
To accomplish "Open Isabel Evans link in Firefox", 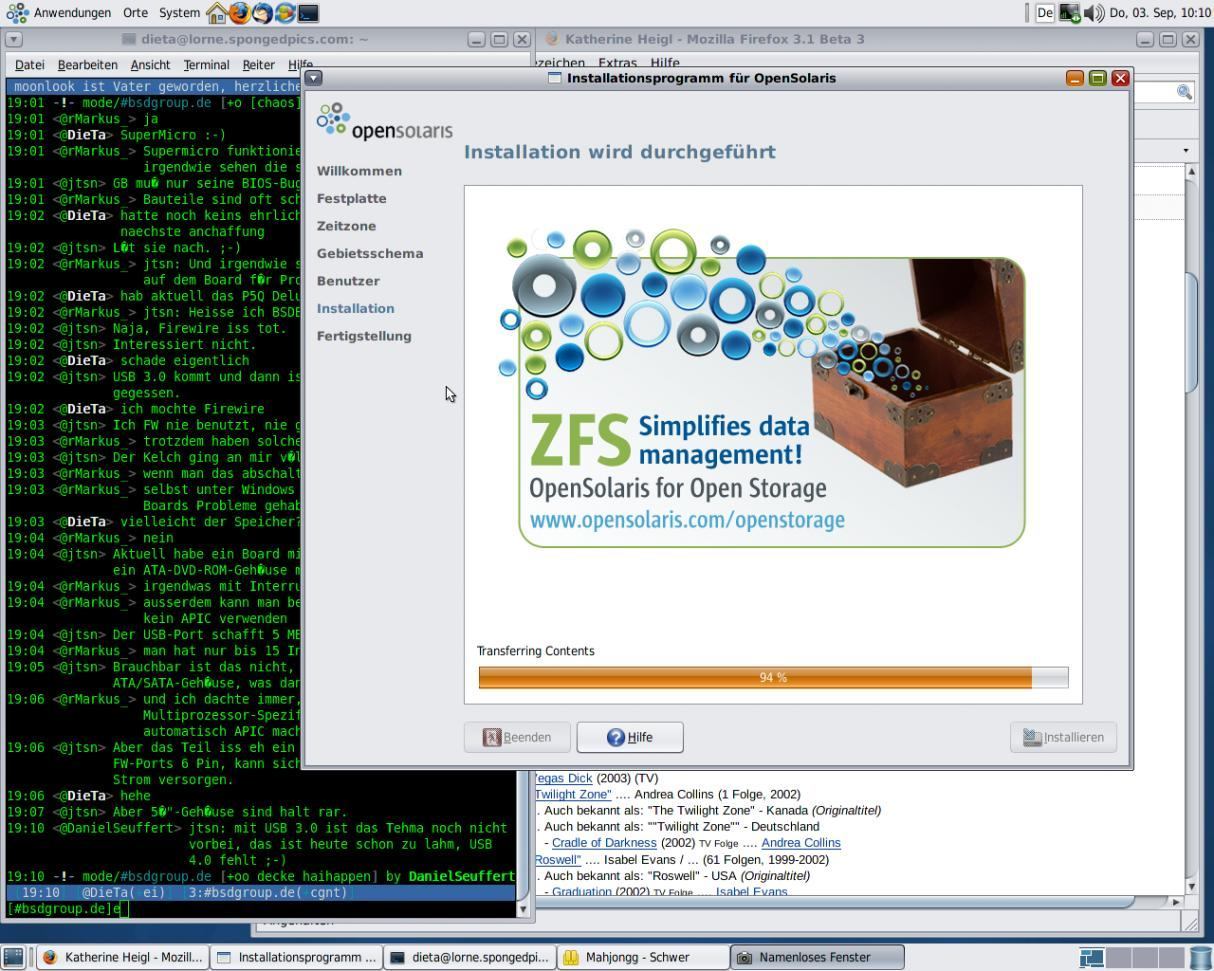I will [751, 892].
